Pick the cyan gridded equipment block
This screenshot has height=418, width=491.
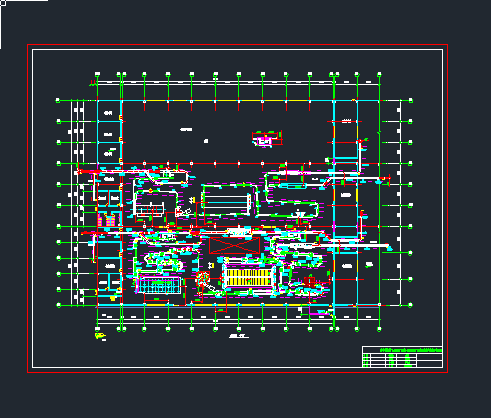[159, 285]
